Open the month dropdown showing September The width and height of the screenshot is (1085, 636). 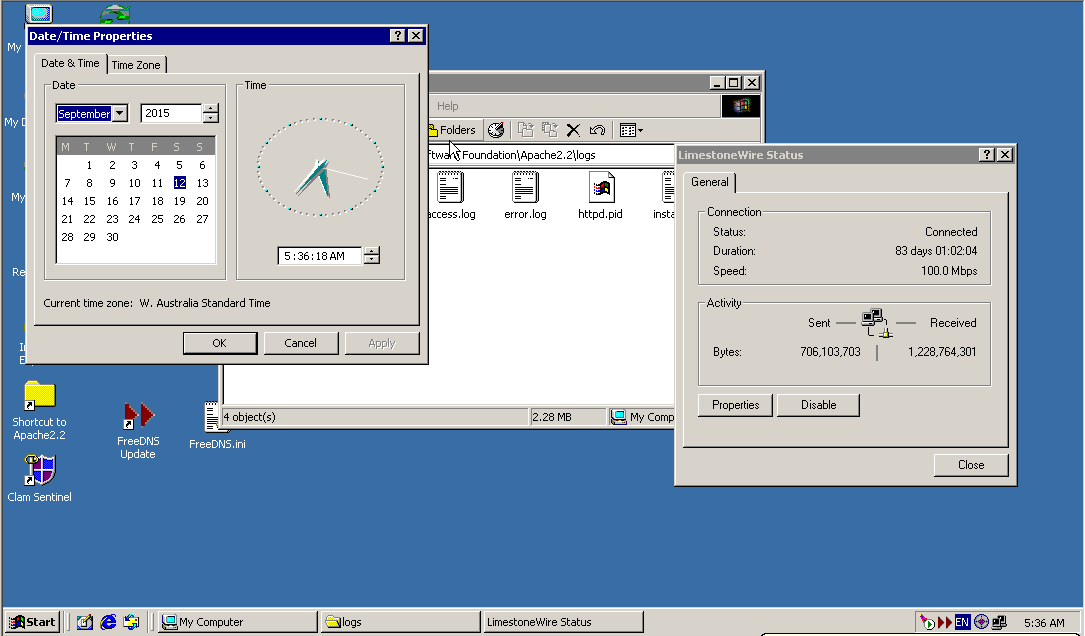120,113
